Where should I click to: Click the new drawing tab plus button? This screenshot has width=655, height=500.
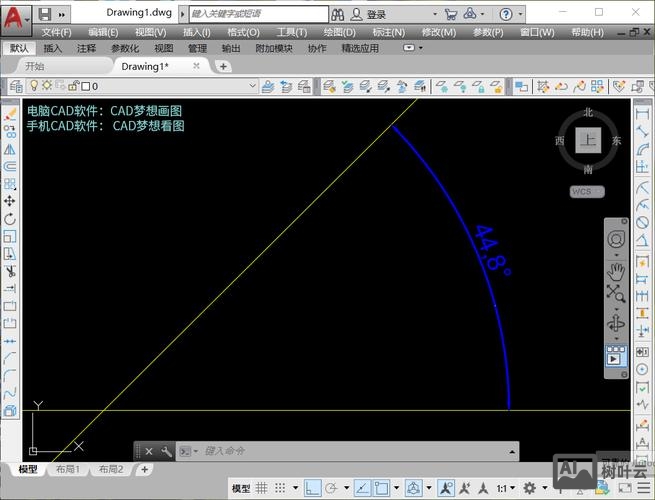(223, 66)
